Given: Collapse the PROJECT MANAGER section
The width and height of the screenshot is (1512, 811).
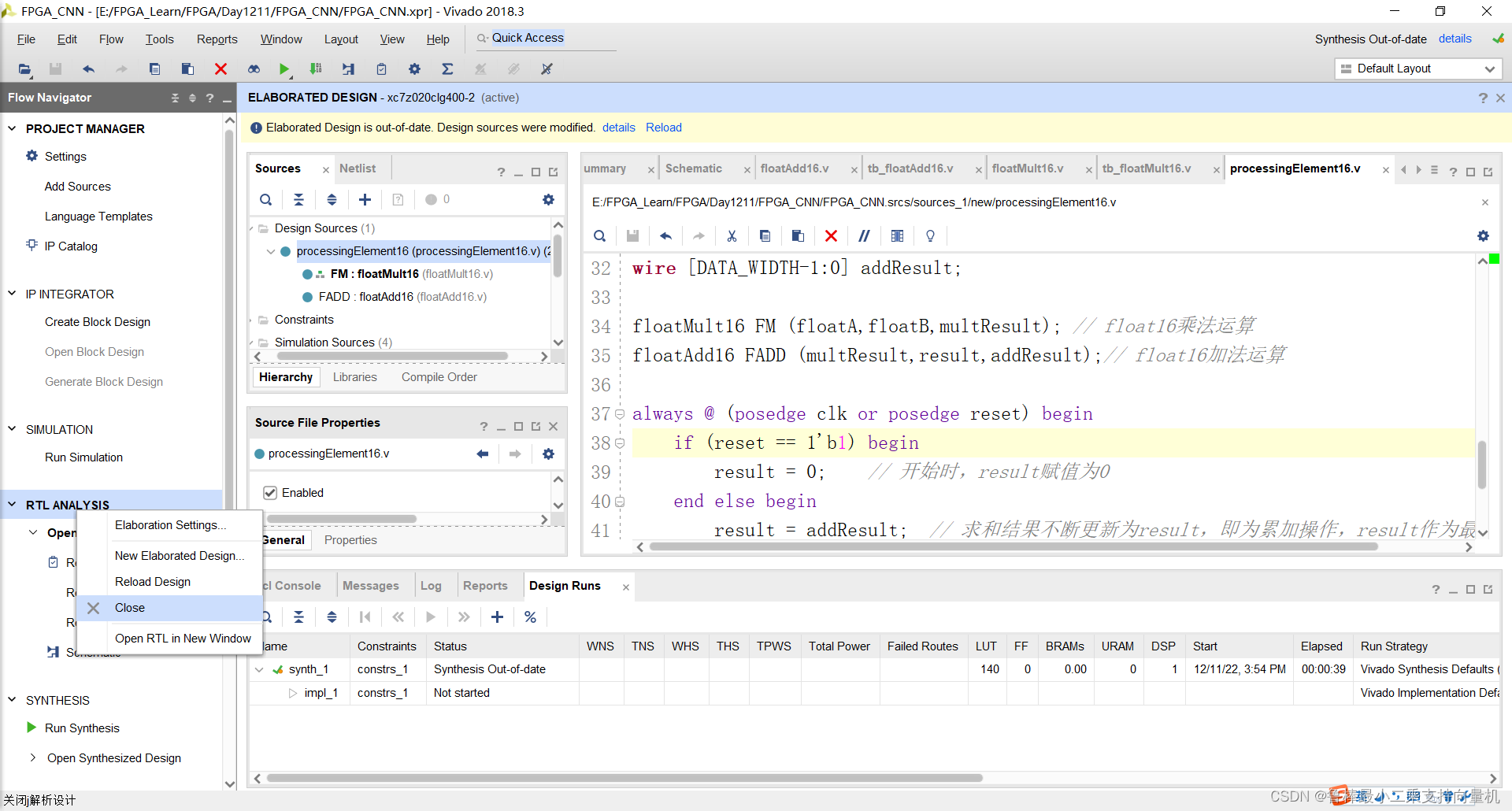Looking at the screenshot, I should 12,128.
